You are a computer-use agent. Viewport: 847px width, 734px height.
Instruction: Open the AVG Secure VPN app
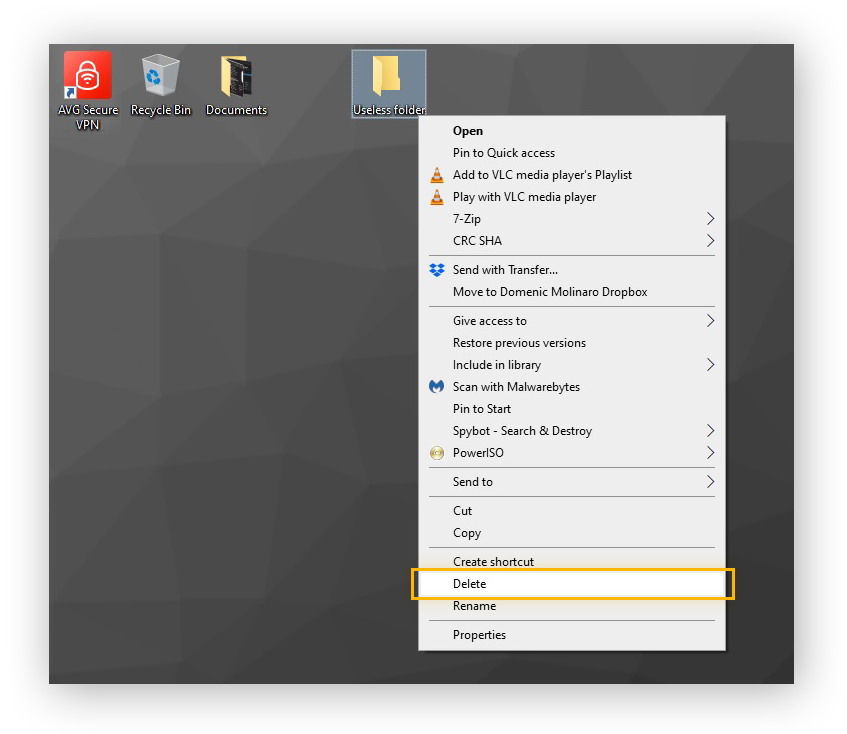click(x=87, y=75)
